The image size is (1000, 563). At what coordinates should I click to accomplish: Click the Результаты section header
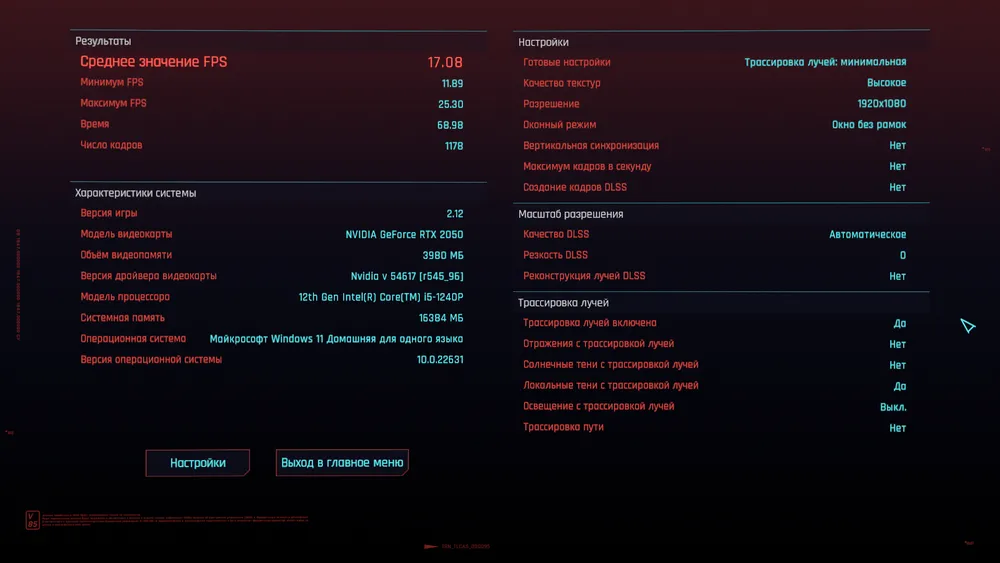point(103,41)
